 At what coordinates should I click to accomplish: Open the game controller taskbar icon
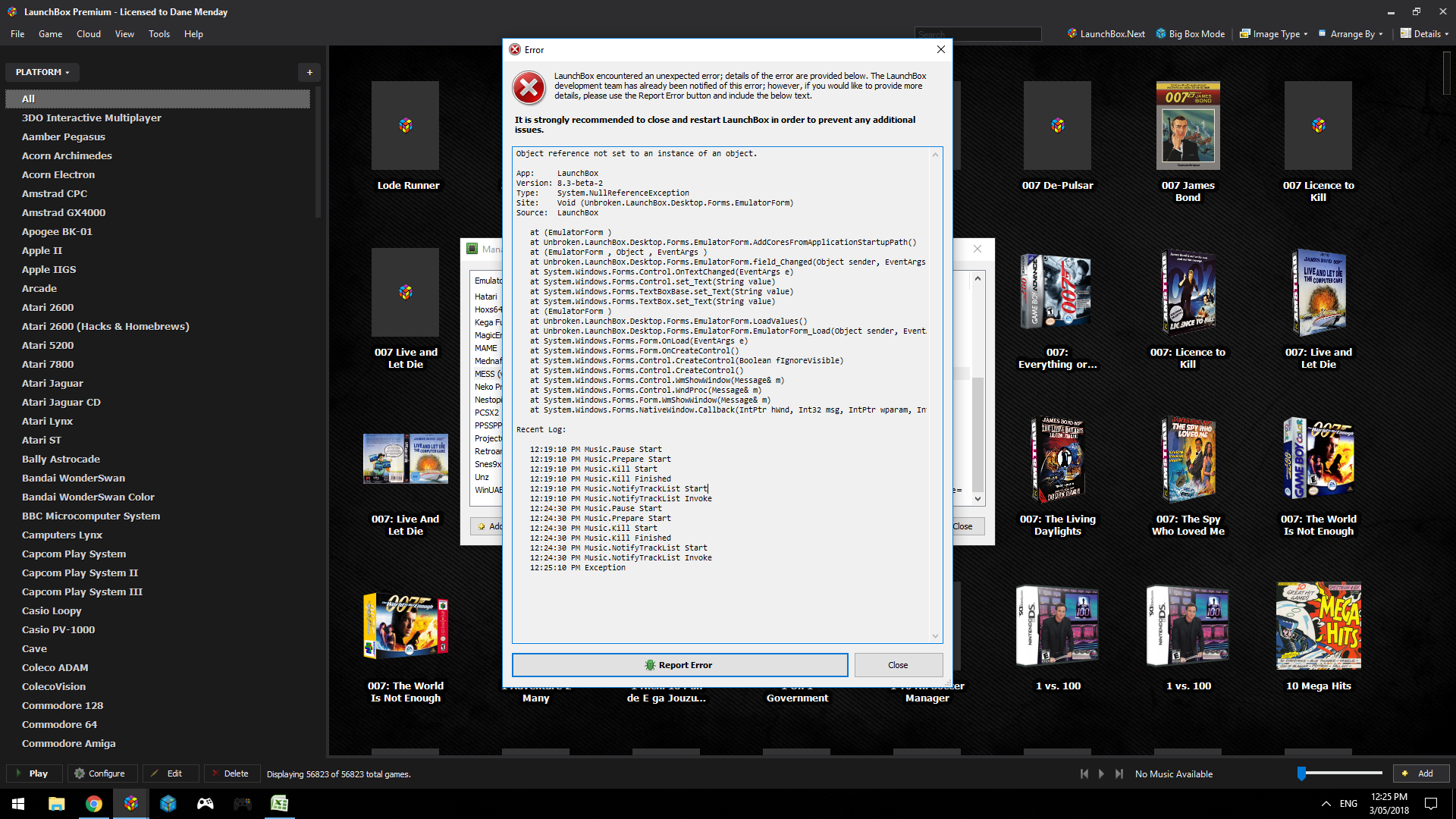(x=206, y=804)
